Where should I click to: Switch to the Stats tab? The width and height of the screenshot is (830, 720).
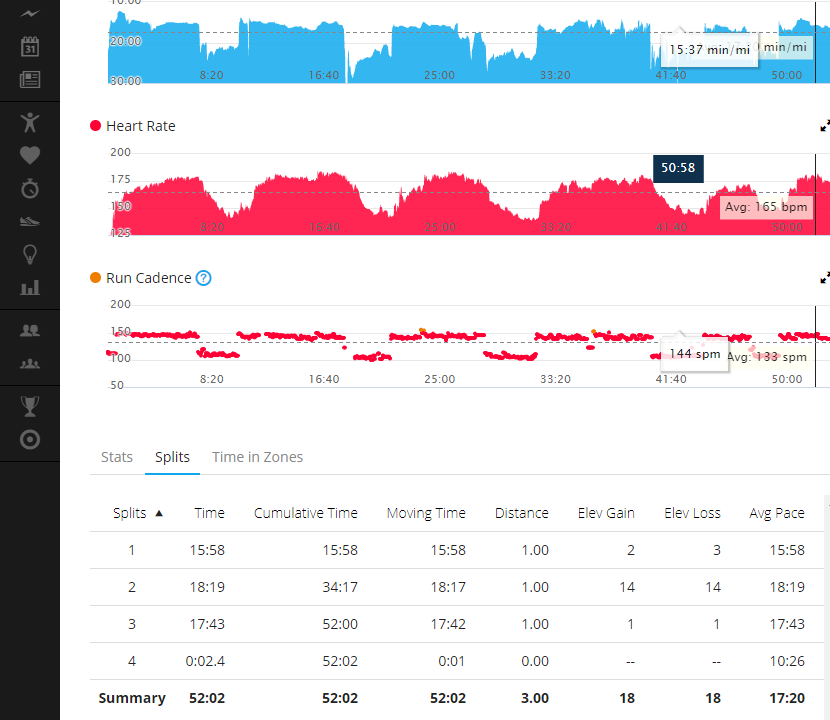click(x=117, y=457)
